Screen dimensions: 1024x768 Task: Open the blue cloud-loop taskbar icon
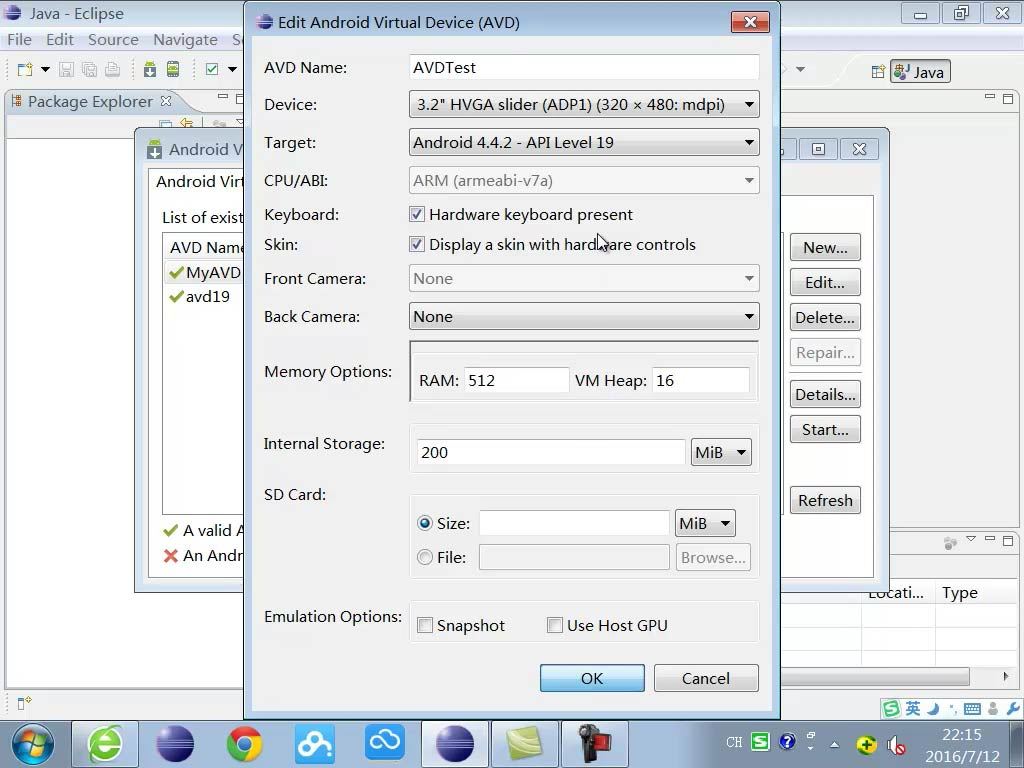coord(385,744)
